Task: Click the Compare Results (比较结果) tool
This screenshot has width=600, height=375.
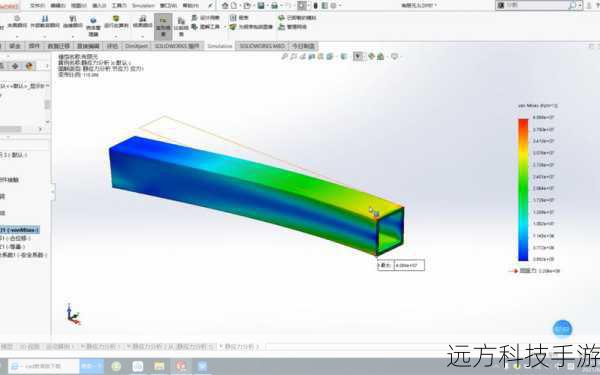Action: pos(181,26)
